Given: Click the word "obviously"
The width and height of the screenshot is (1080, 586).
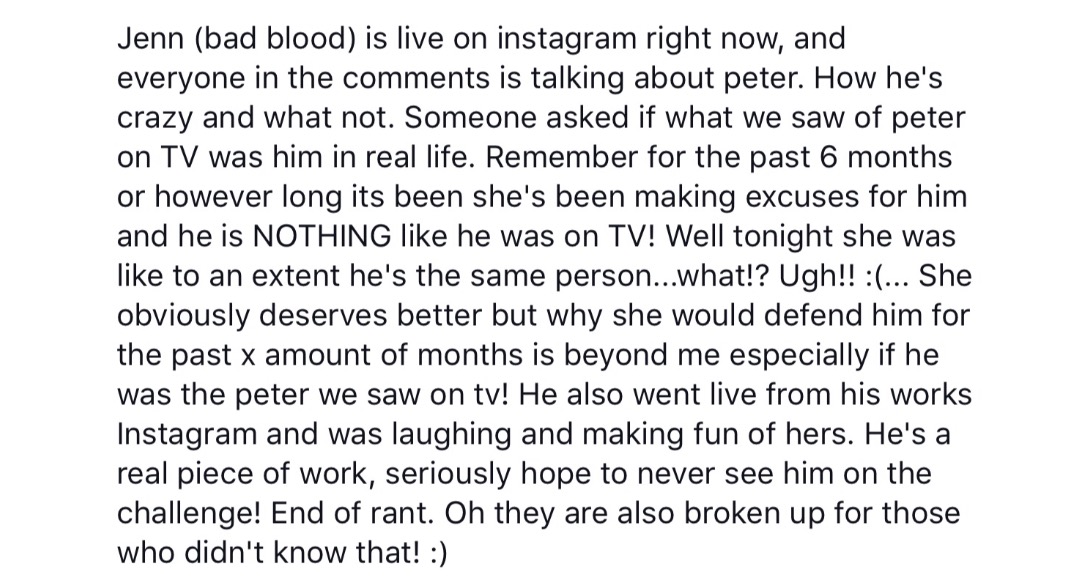Looking at the screenshot, I should pyautogui.click(x=184, y=317).
